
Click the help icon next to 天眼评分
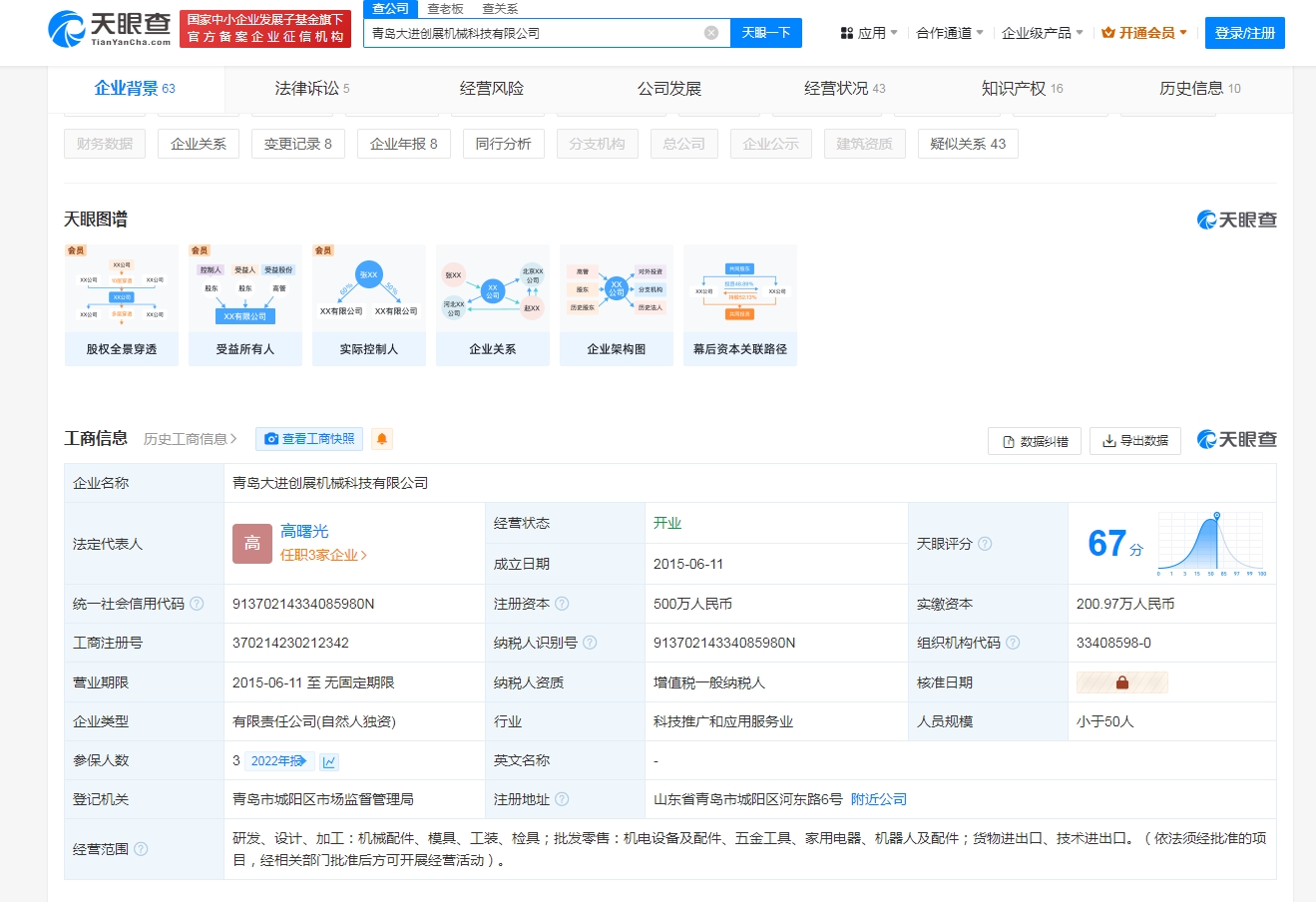click(985, 544)
